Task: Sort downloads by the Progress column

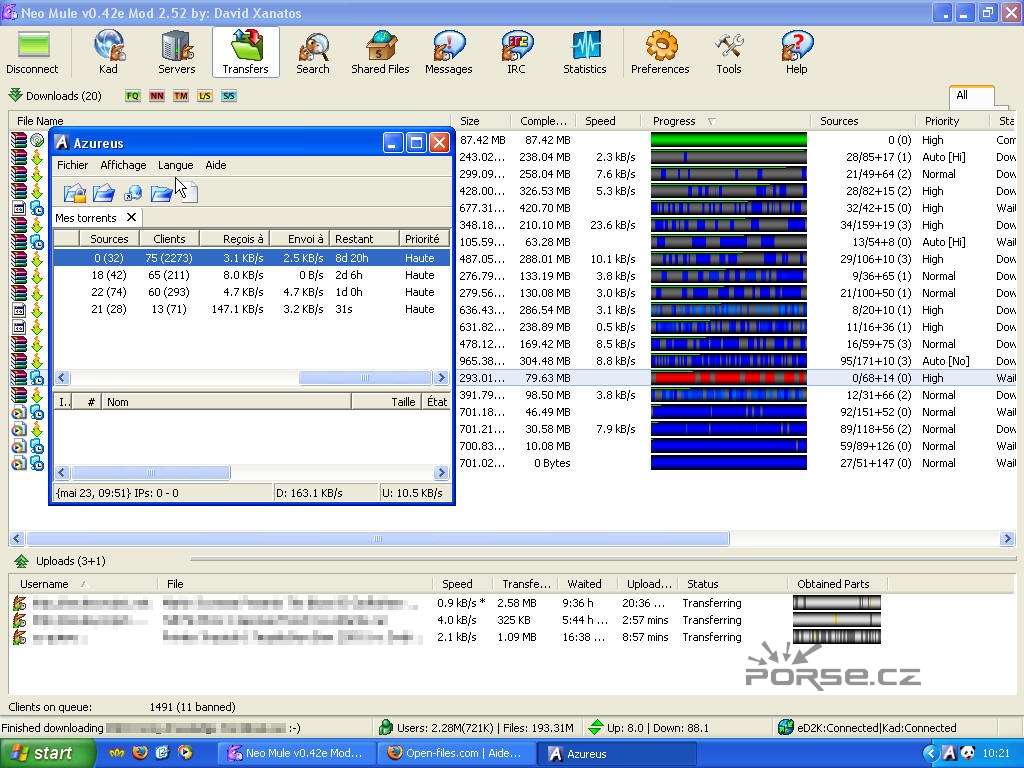Action: coord(728,121)
